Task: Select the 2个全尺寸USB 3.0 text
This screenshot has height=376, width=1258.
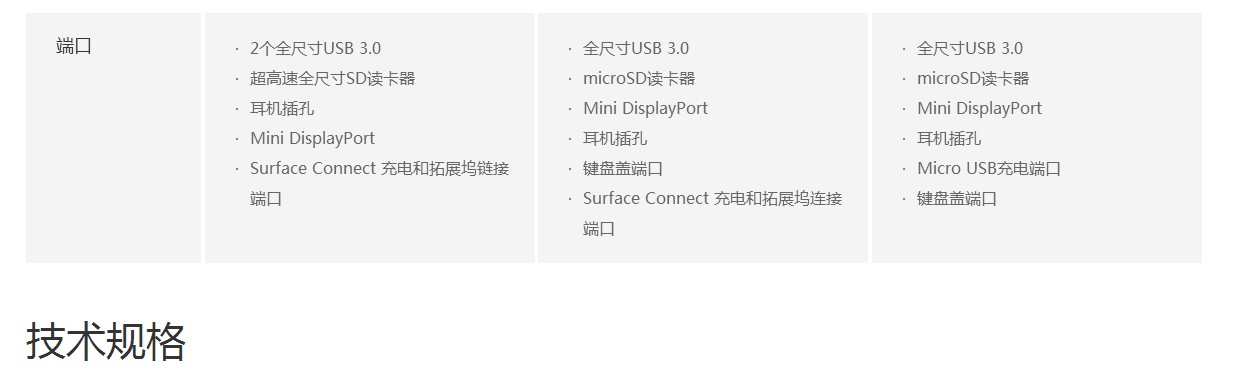Action: [315, 48]
